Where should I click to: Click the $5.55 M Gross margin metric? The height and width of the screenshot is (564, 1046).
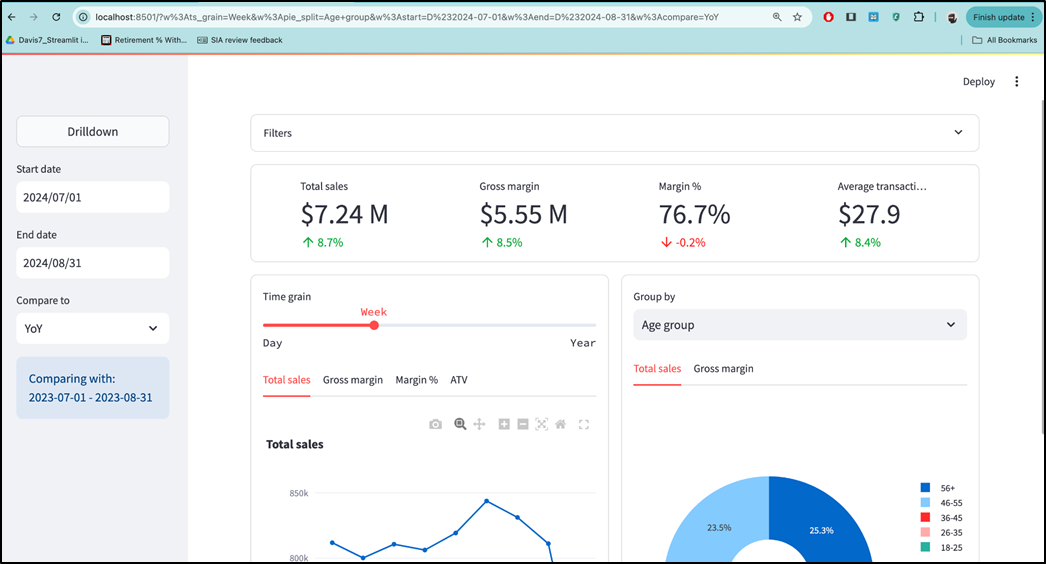523,214
